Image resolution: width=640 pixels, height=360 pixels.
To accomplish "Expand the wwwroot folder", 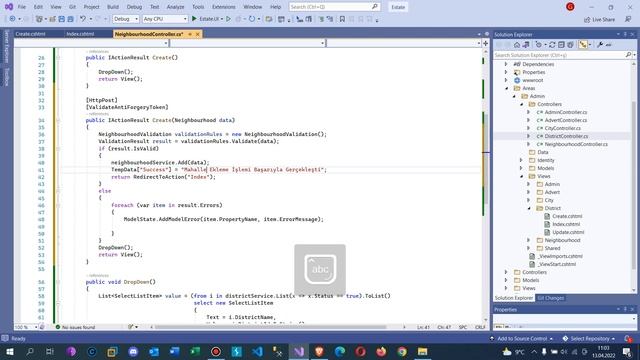I will [x=506, y=80].
